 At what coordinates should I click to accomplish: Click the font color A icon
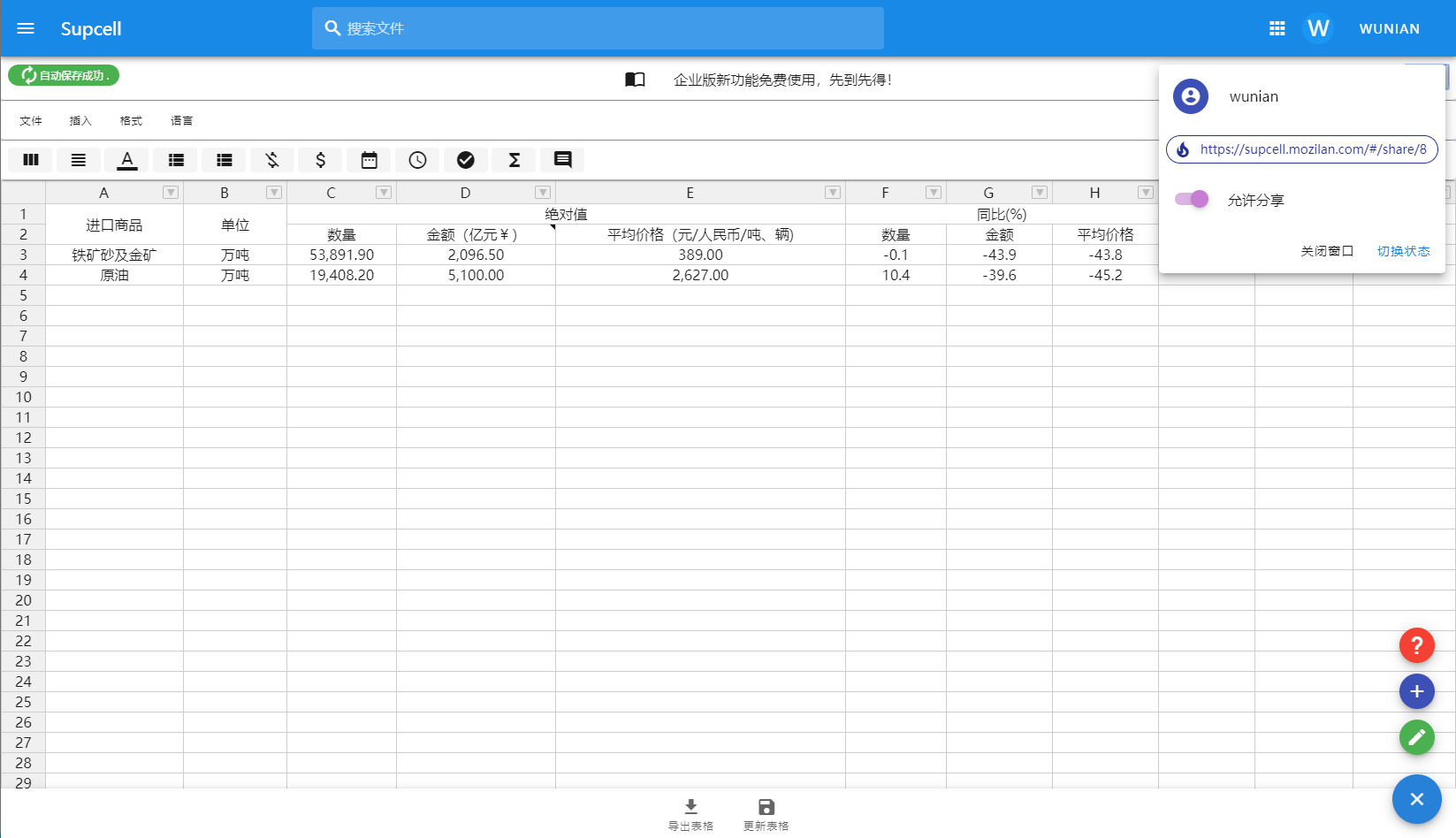[127, 160]
